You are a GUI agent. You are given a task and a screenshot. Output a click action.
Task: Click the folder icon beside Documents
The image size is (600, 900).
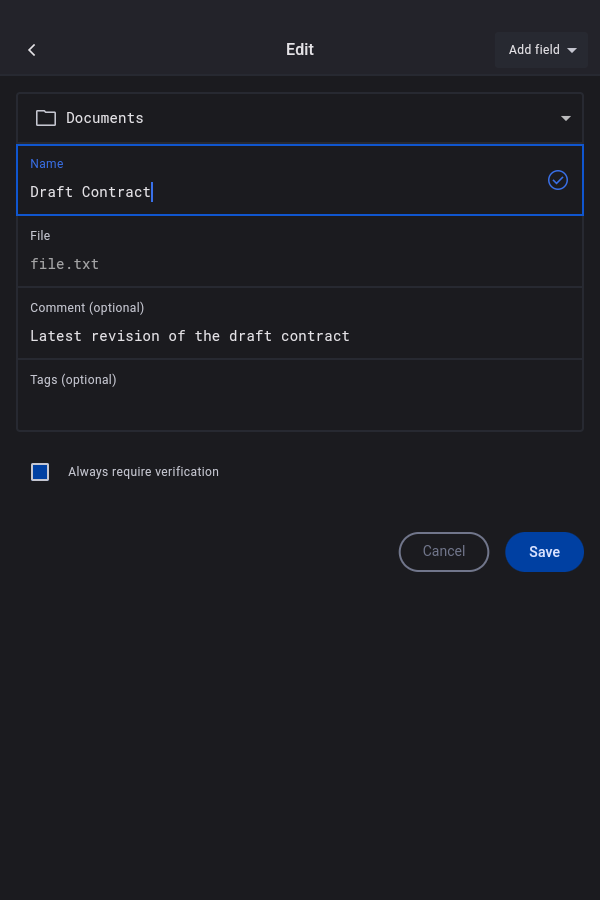pyautogui.click(x=46, y=118)
